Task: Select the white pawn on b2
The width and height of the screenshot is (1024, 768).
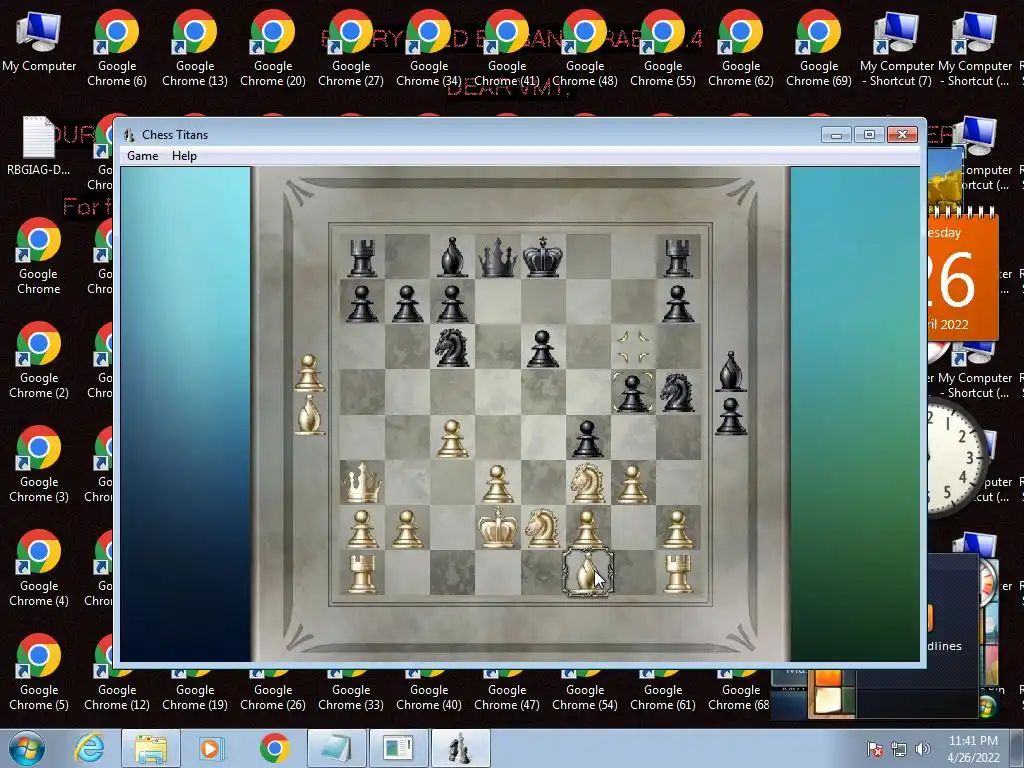Action: point(408,527)
